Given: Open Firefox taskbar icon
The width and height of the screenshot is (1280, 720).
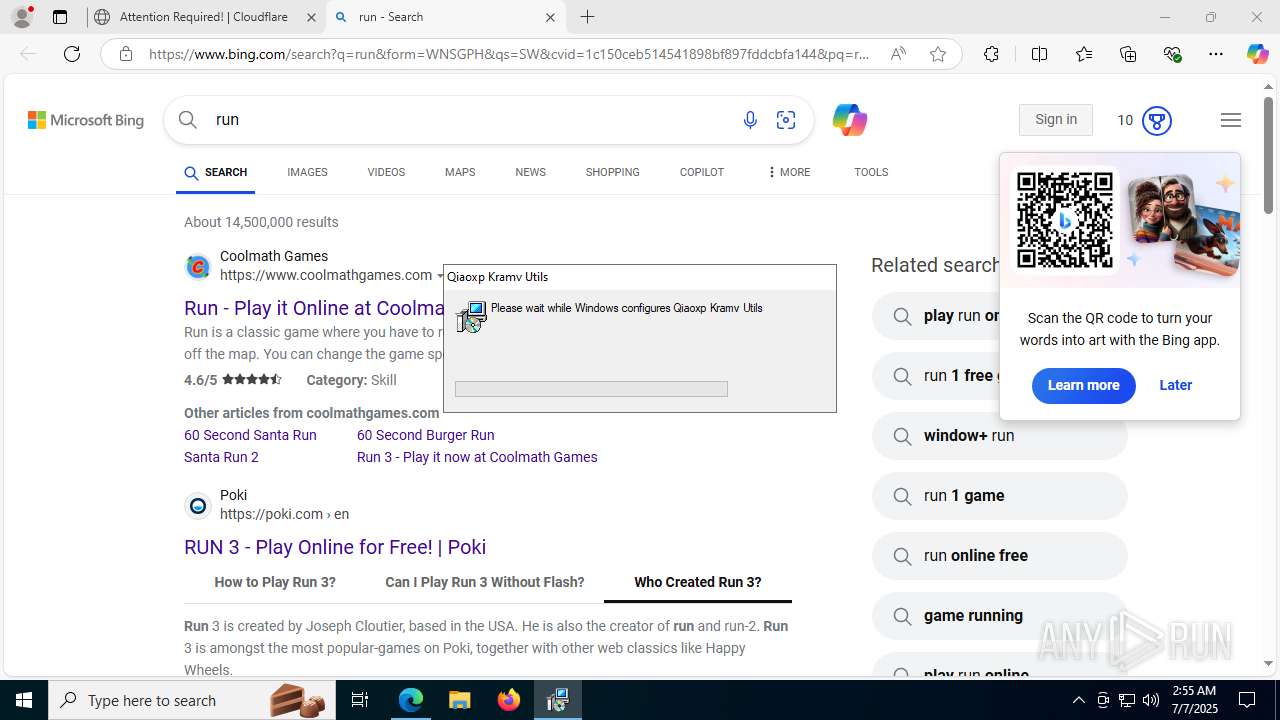Looking at the screenshot, I should [509, 700].
